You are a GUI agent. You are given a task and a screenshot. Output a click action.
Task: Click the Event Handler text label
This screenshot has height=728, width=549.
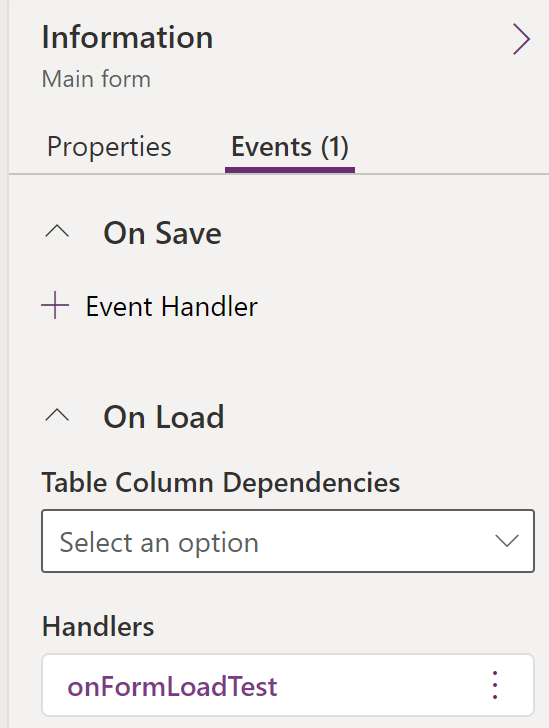click(172, 306)
